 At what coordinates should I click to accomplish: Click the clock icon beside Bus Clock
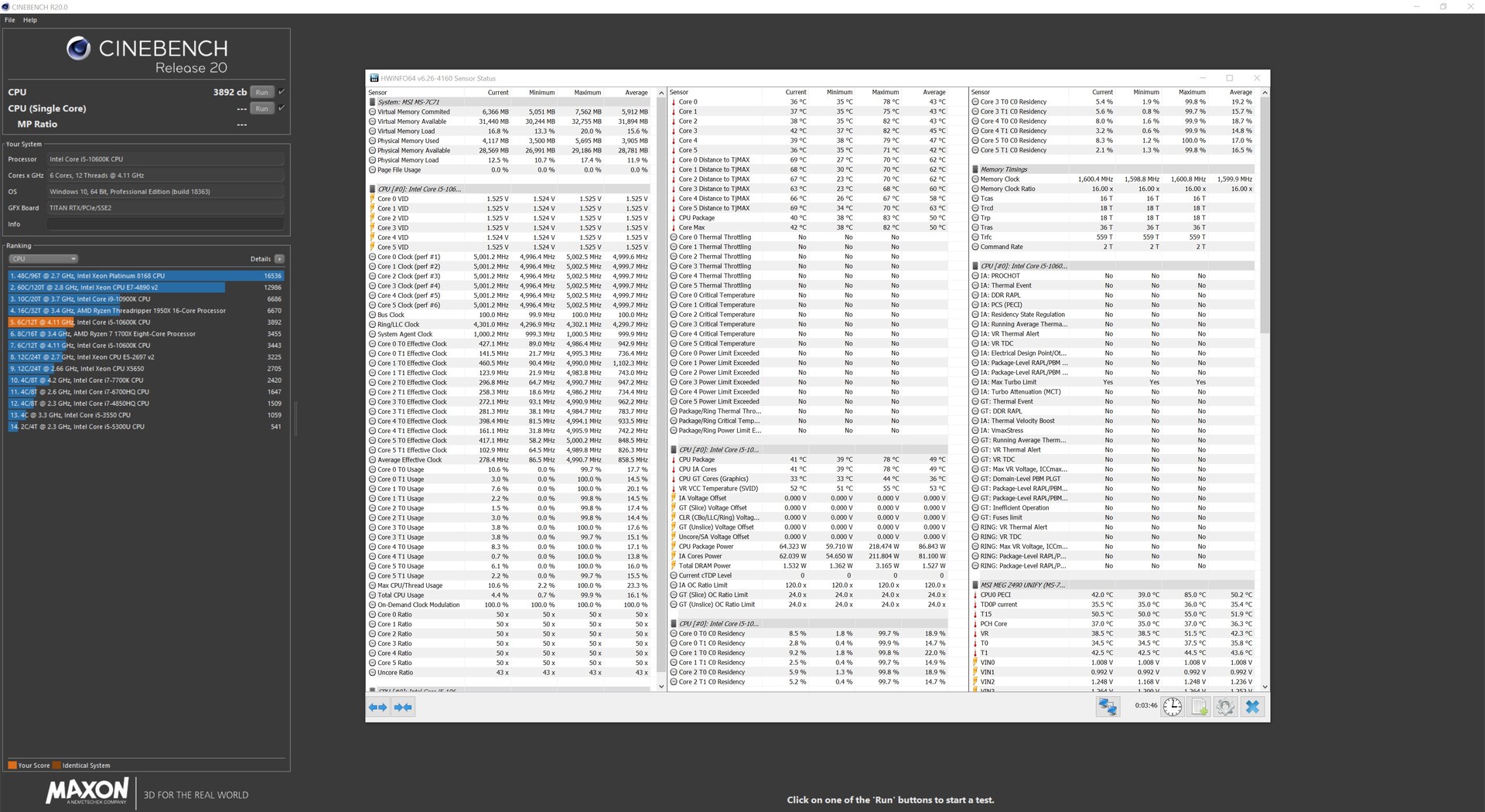click(372, 315)
